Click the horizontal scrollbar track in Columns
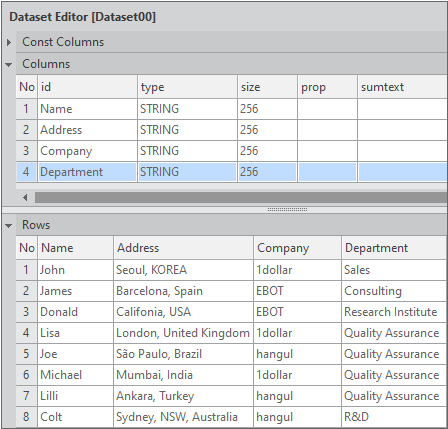448x429 pixels. coord(241,198)
